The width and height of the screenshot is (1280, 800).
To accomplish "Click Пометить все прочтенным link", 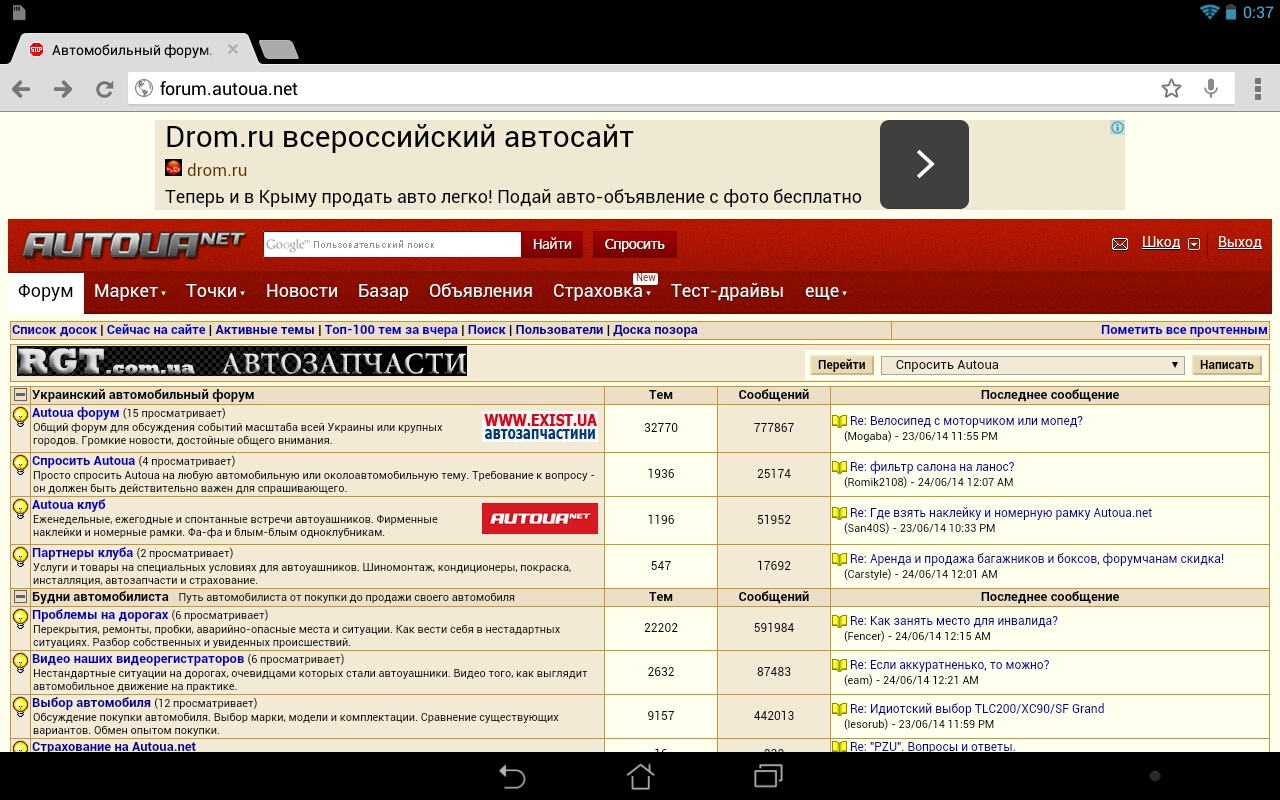I will click(x=1184, y=330).
